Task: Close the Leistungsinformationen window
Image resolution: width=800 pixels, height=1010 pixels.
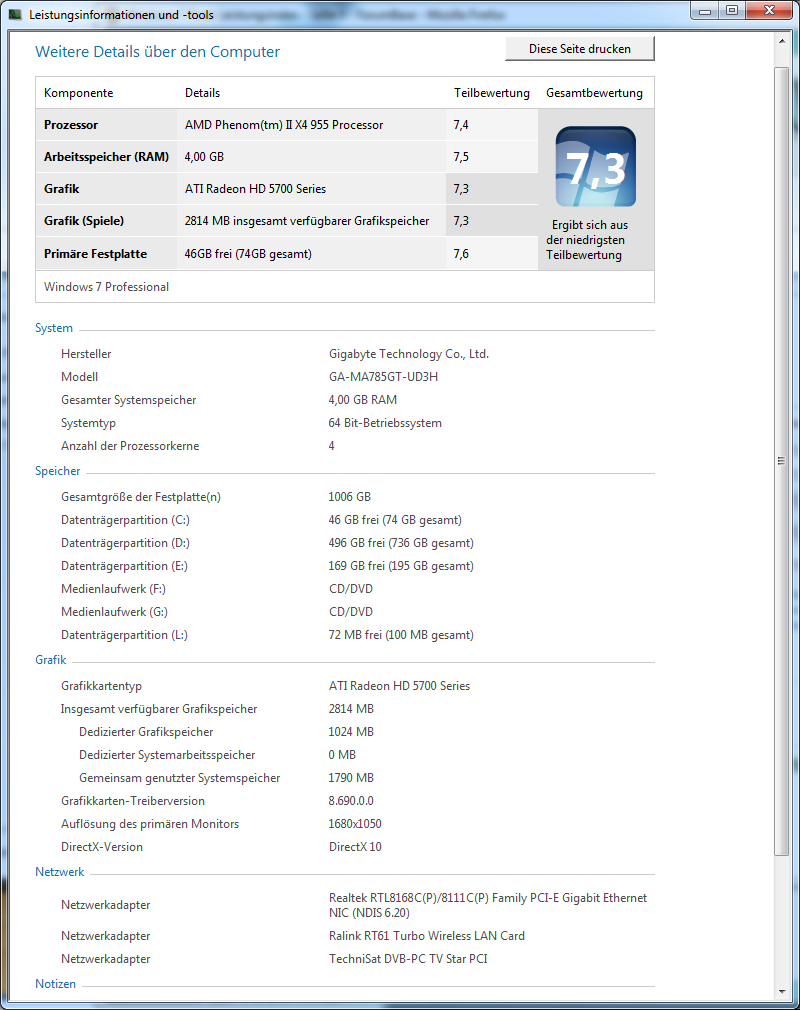Action: point(769,10)
